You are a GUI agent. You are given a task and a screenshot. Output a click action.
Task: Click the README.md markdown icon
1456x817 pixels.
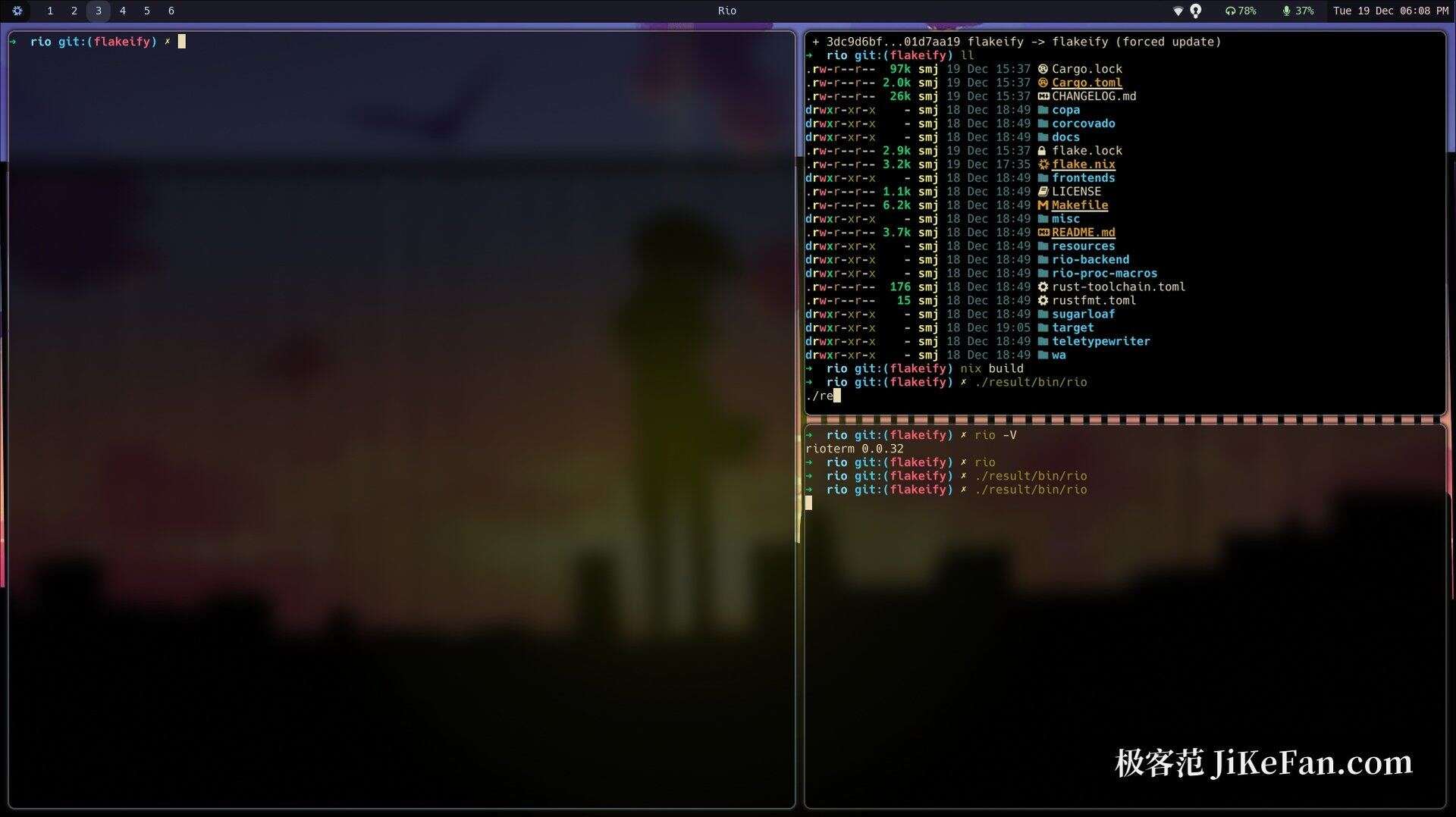(x=1043, y=233)
